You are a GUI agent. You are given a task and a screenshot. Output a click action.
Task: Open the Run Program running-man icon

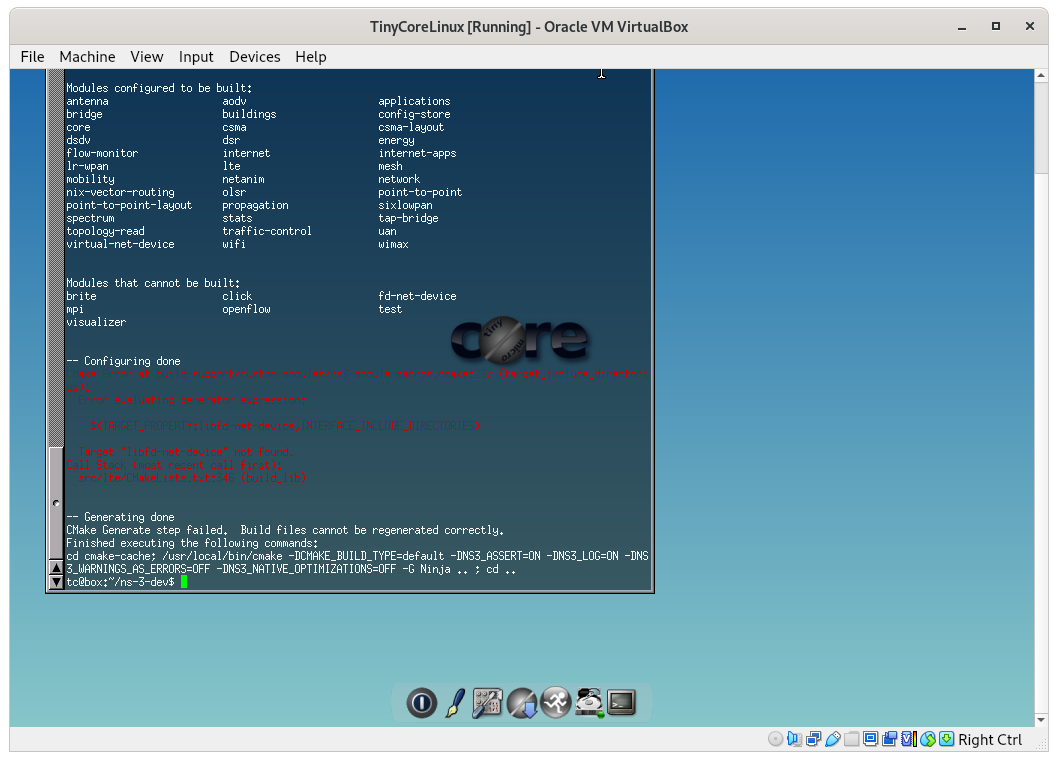pos(555,703)
